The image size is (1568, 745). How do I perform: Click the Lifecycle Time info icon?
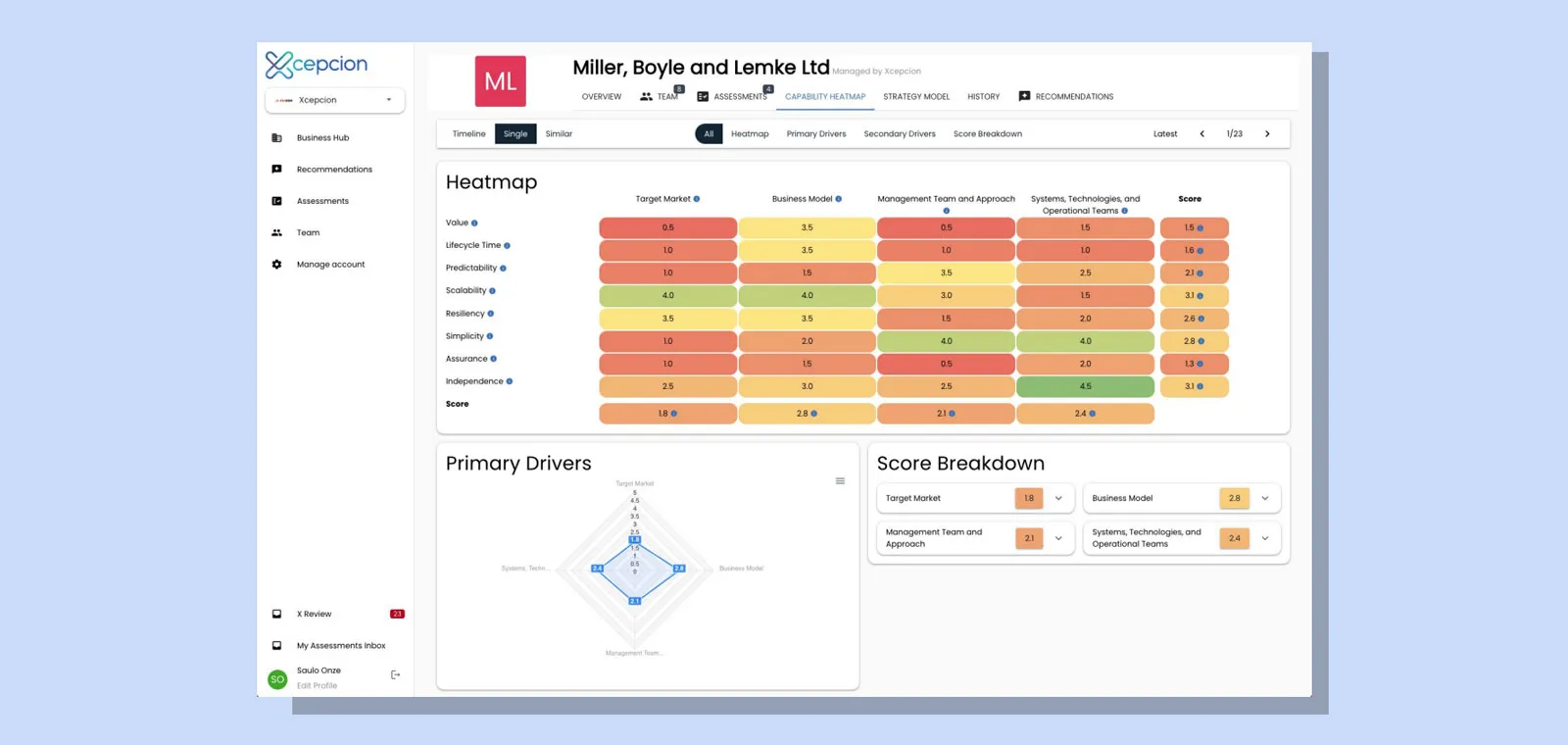(x=507, y=246)
